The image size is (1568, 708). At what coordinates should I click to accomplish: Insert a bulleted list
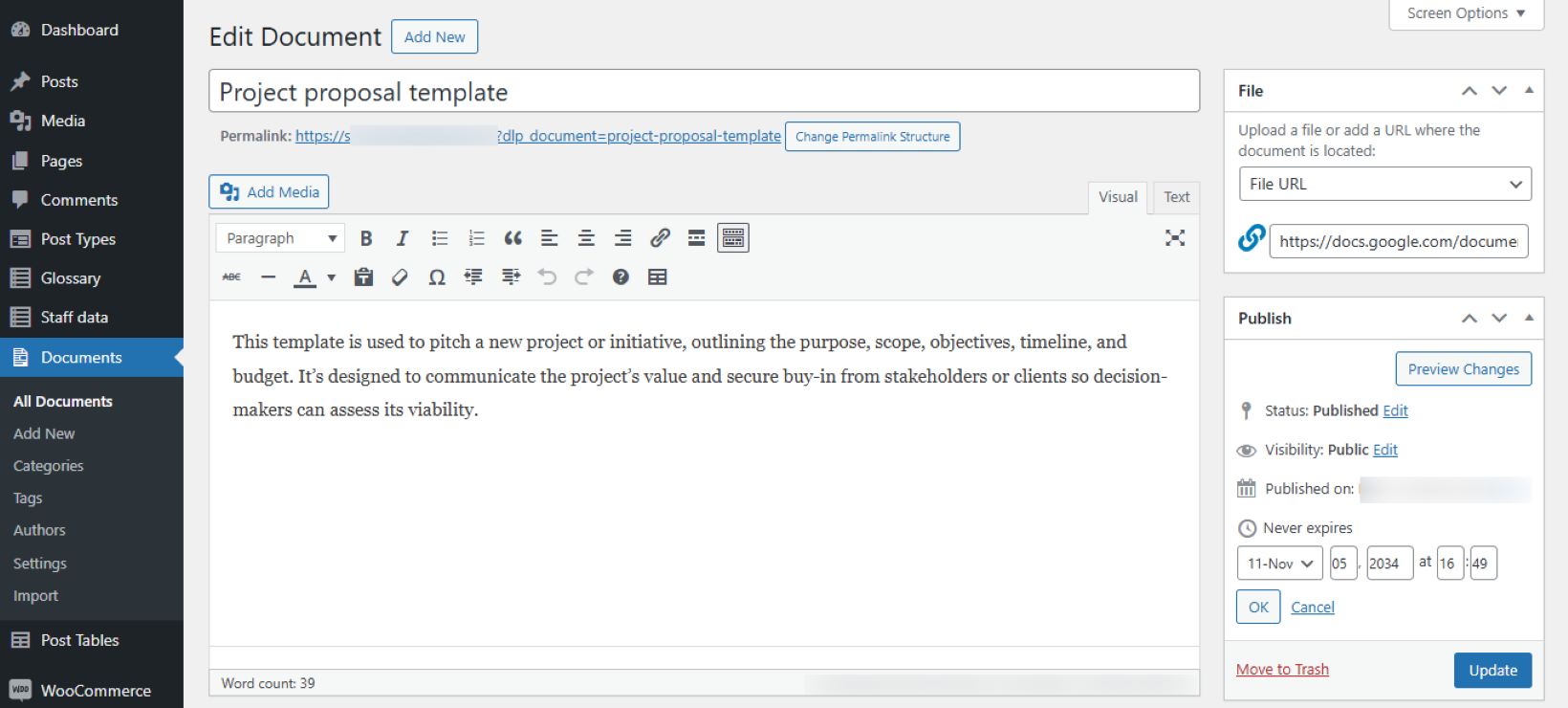(440, 238)
